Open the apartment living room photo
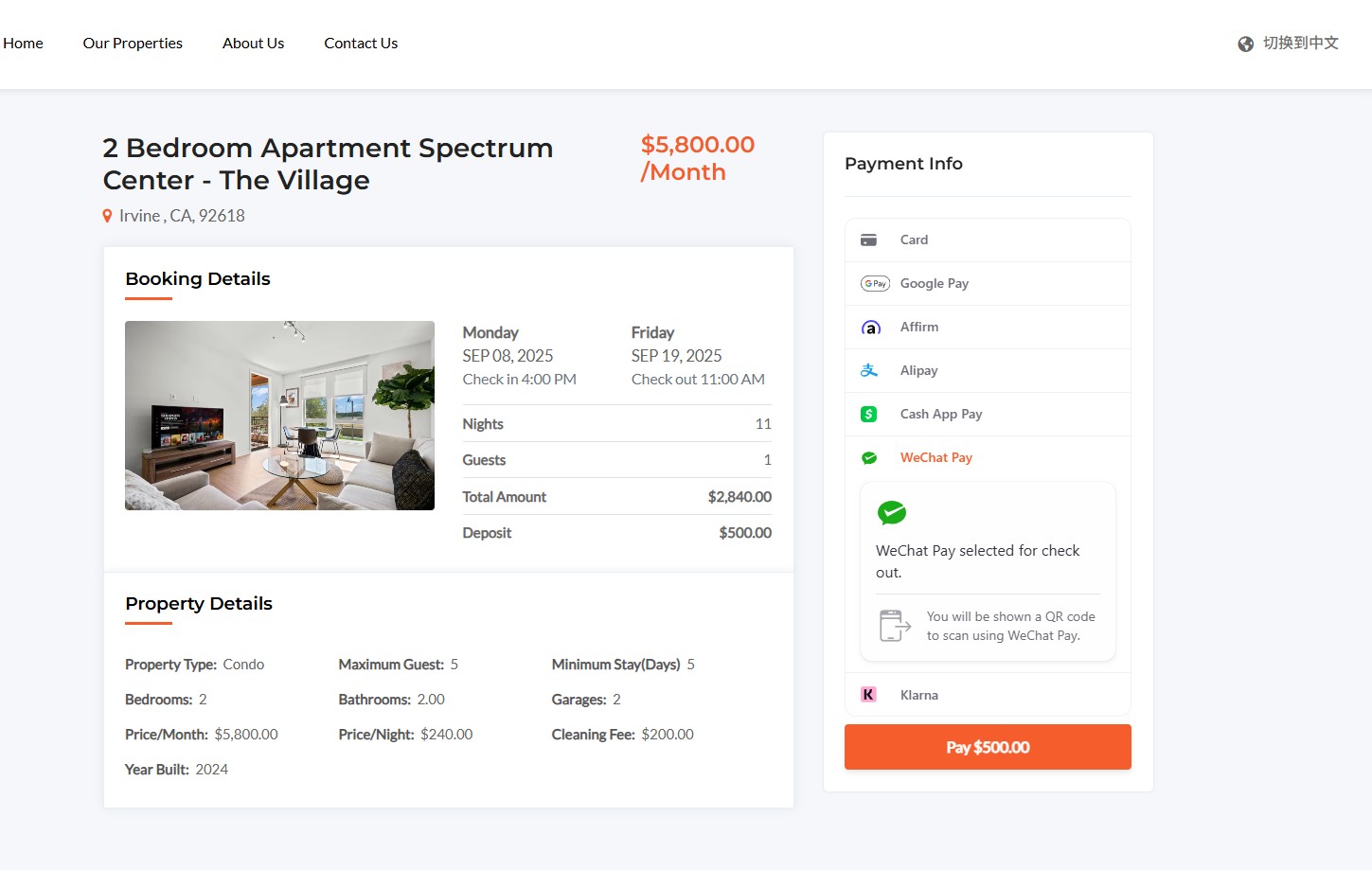The image size is (1372, 870). (279, 416)
